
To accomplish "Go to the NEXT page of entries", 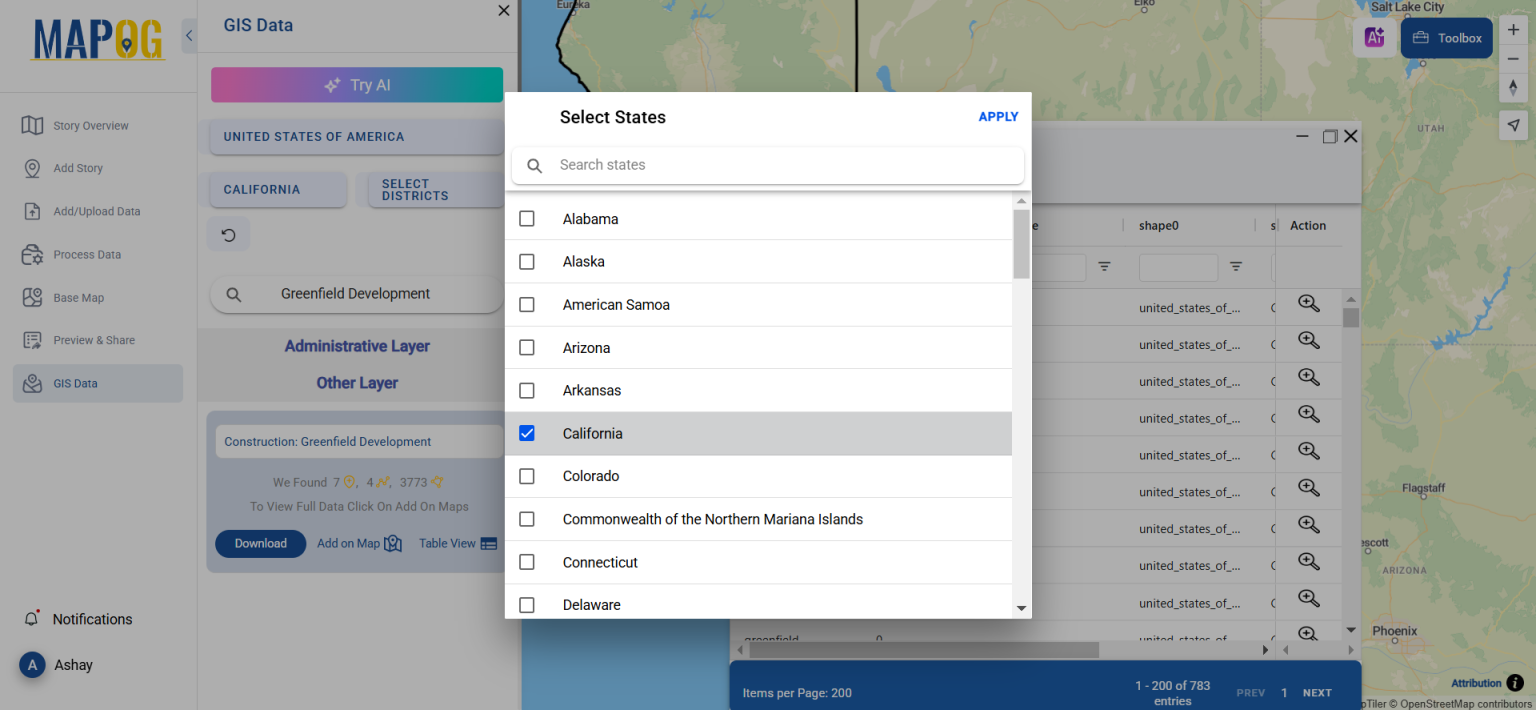I will 1317,691.
